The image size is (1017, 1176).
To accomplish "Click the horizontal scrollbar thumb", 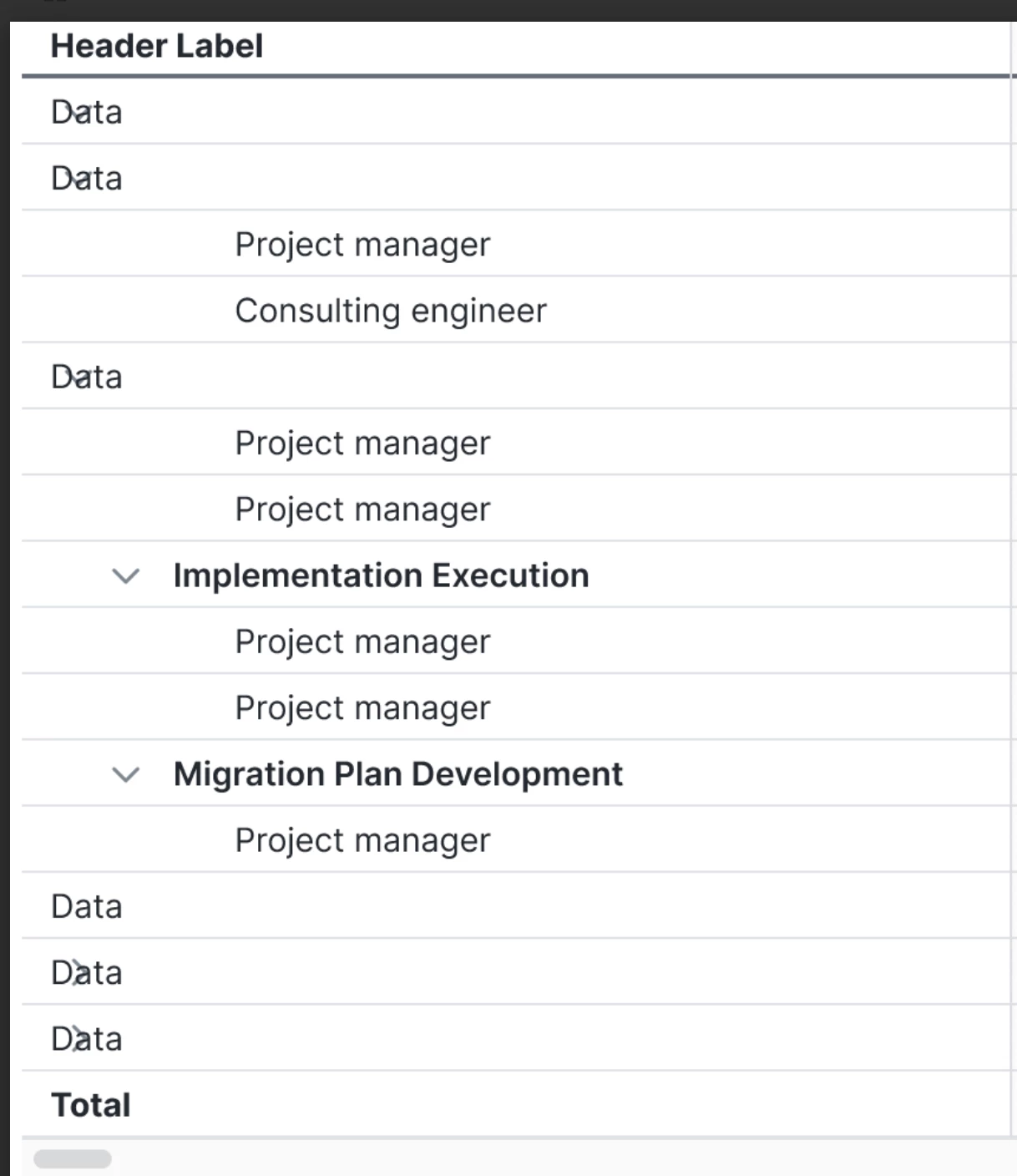I will (73, 1159).
